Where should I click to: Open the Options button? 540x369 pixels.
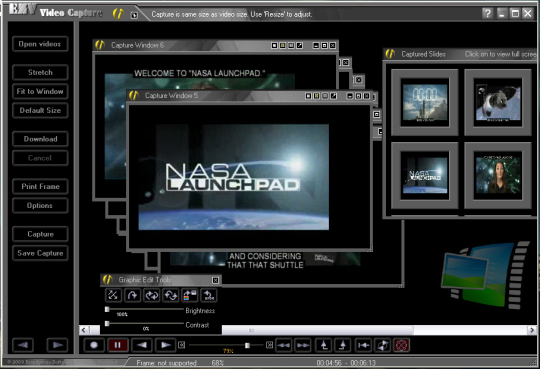pyautogui.click(x=40, y=205)
